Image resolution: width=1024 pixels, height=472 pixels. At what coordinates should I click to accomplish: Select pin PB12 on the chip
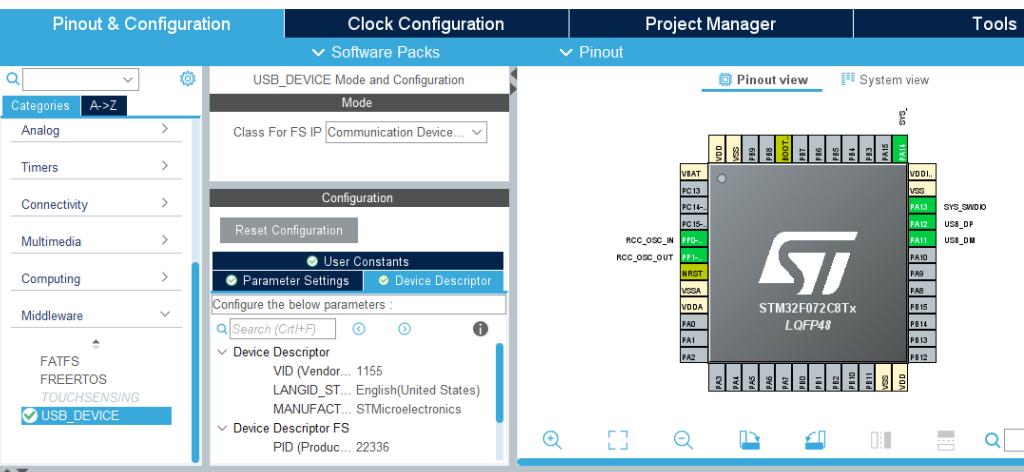[x=921, y=357]
